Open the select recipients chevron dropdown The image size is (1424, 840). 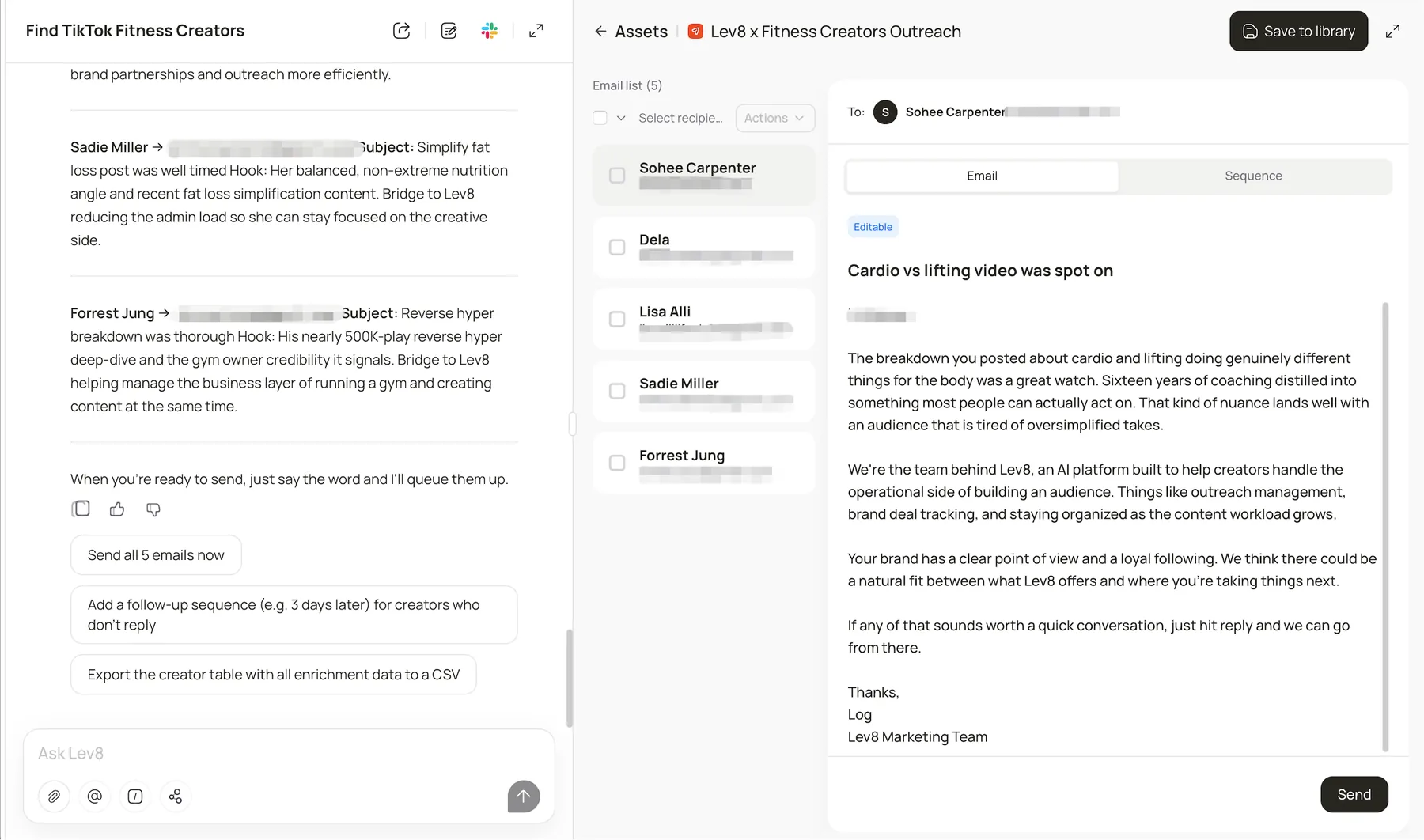tap(621, 118)
